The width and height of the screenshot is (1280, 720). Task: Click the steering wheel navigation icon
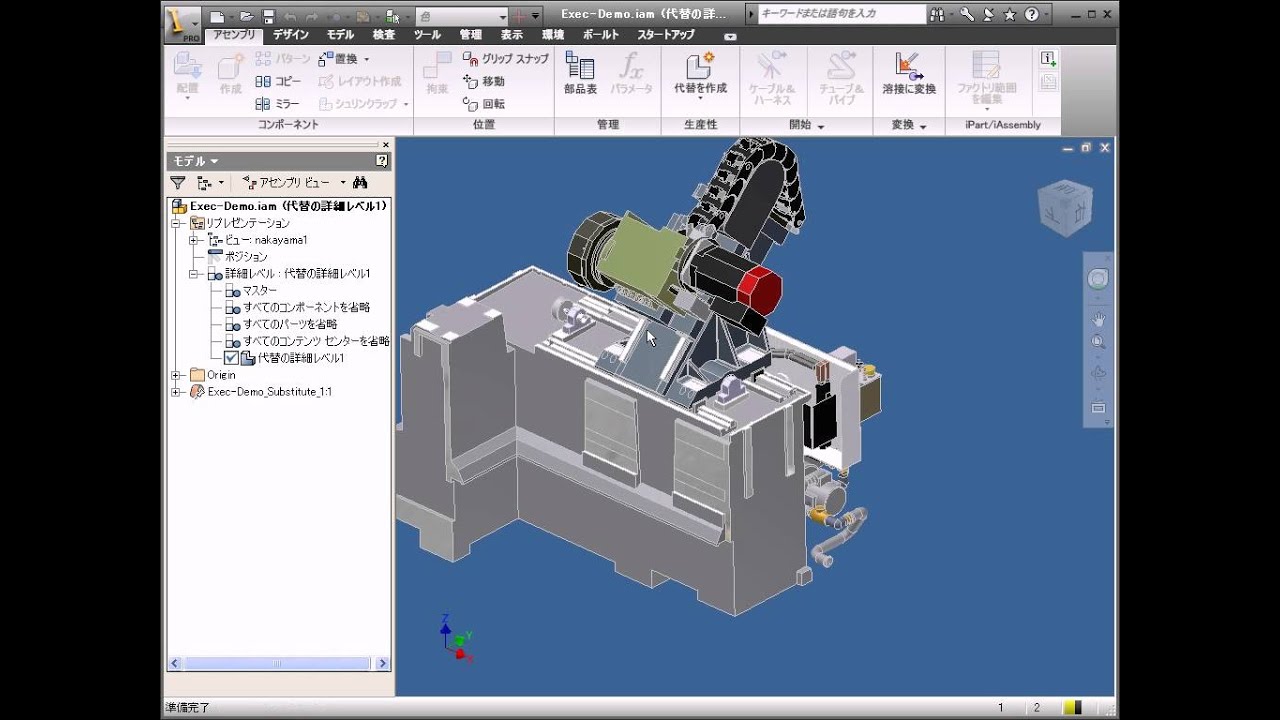pos(1098,279)
